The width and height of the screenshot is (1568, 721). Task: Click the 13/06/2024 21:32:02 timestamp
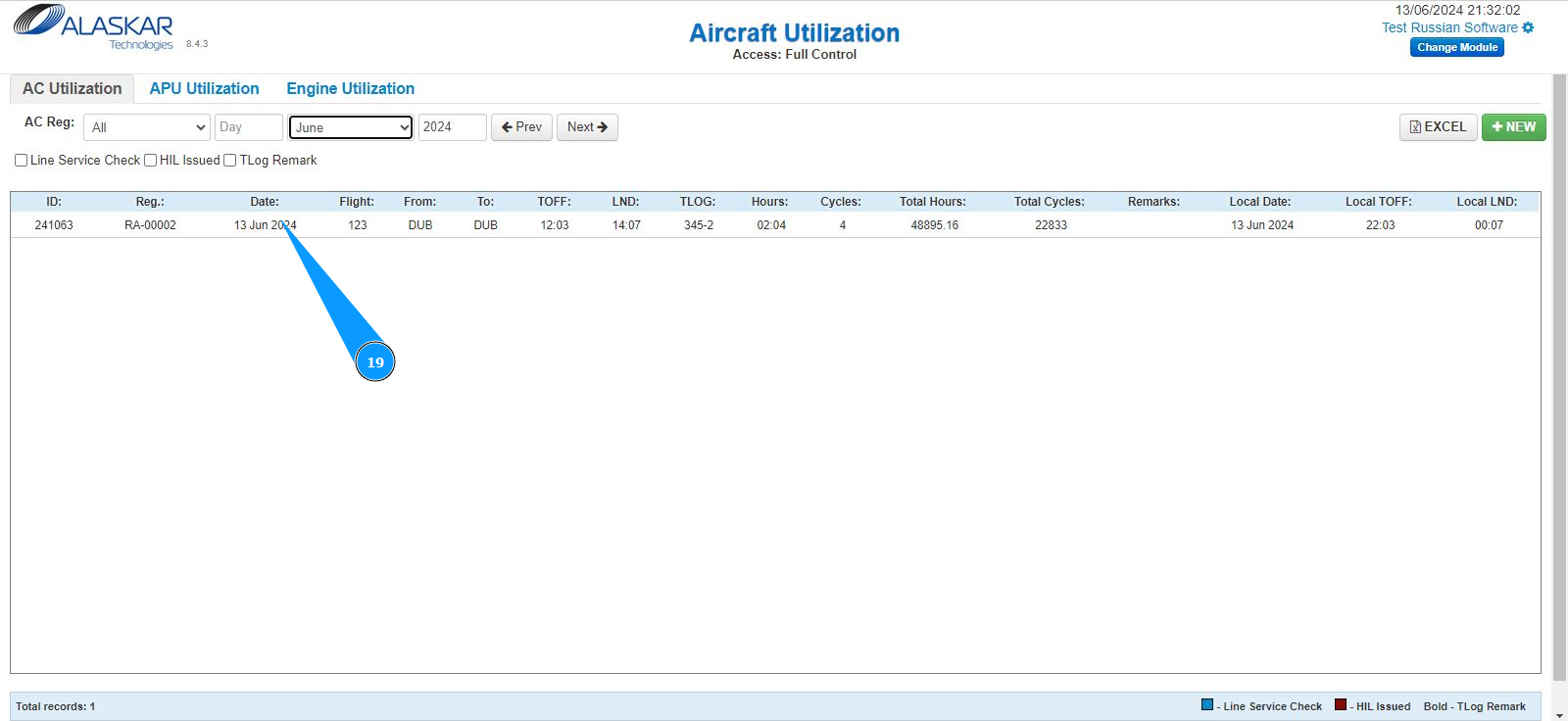[1458, 10]
